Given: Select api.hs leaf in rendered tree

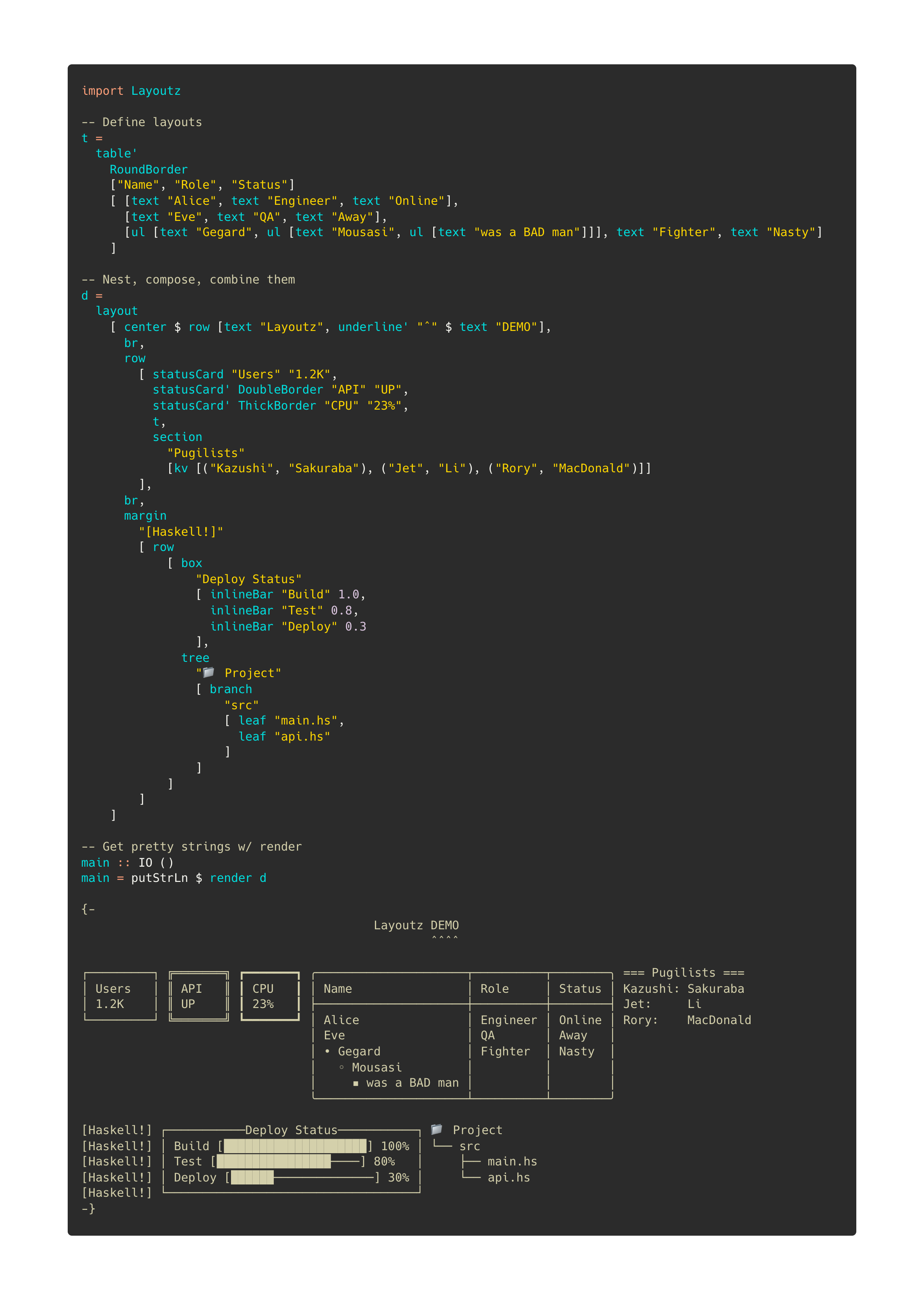Looking at the screenshot, I should (x=508, y=1178).
